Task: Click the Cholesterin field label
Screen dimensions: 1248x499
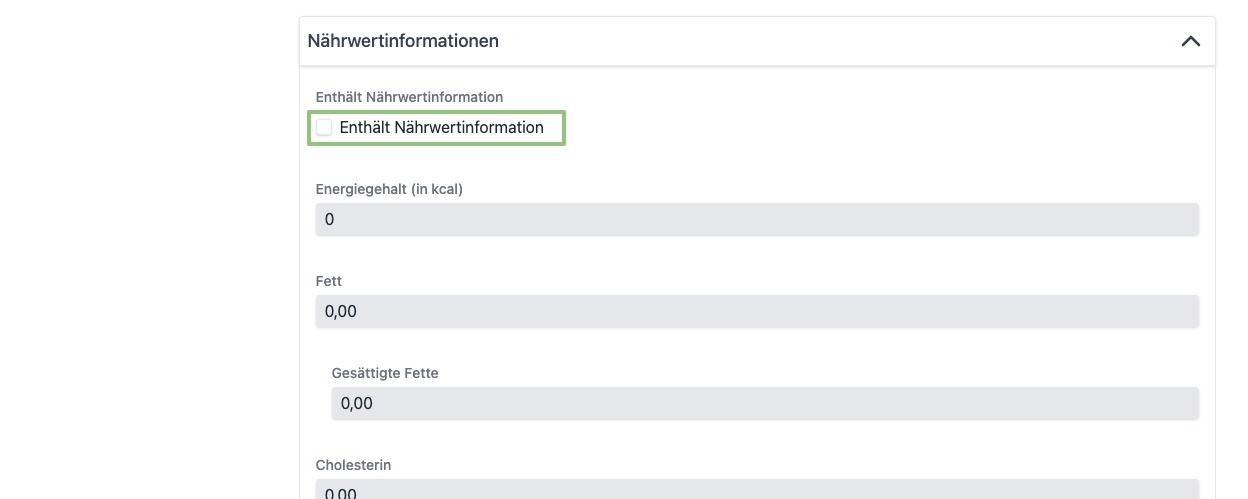Action: pos(353,465)
